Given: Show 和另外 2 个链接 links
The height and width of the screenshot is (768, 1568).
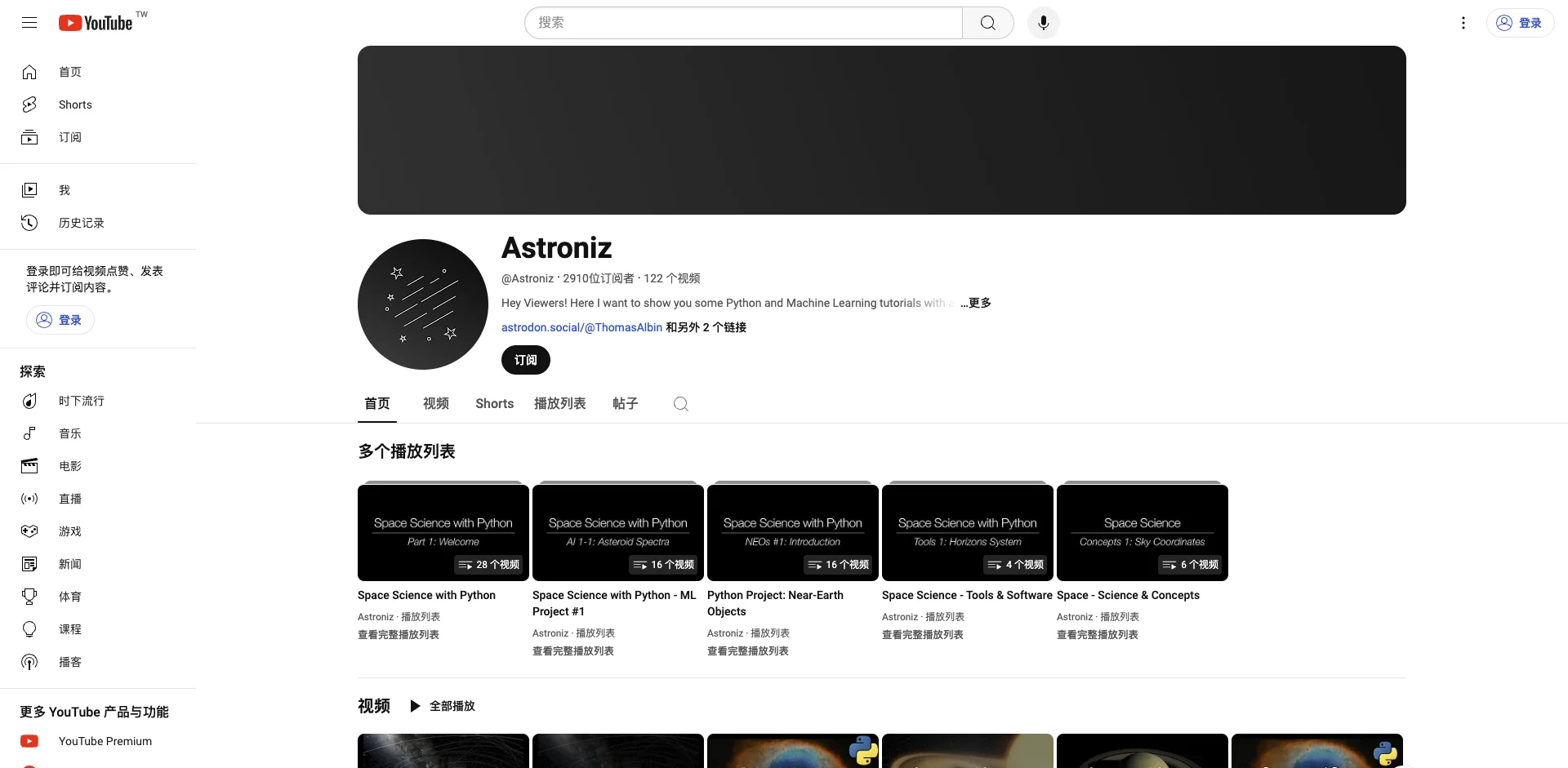Looking at the screenshot, I should (706, 327).
